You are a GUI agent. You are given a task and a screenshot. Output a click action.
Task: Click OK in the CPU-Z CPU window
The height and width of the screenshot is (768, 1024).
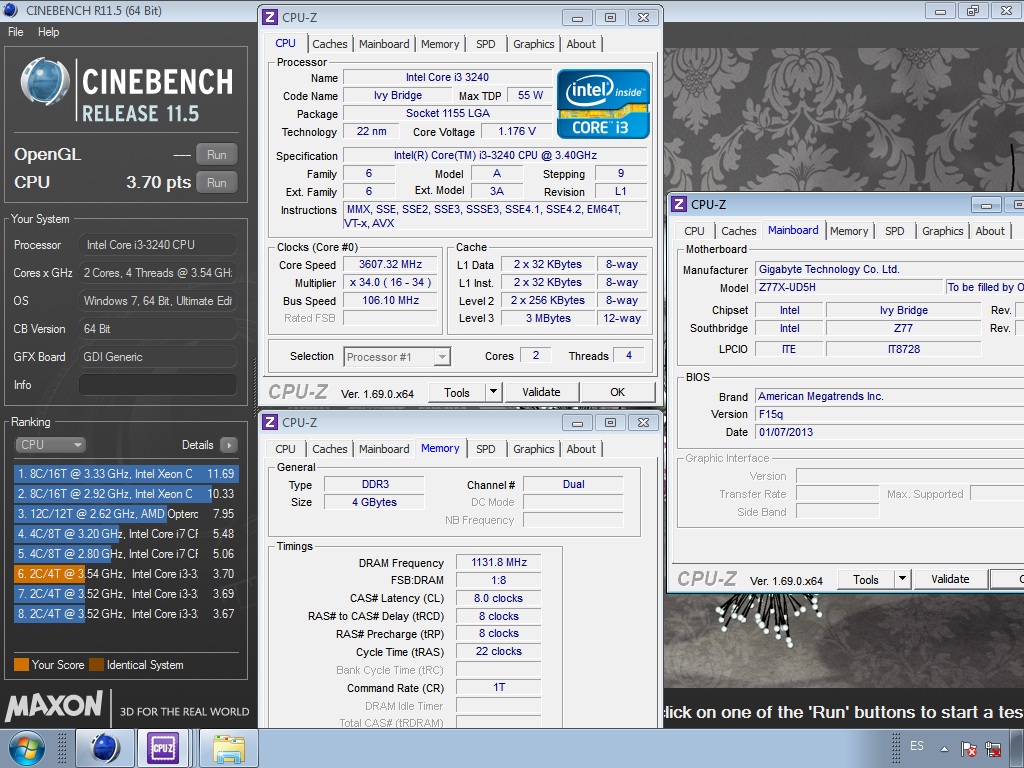point(617,392)
